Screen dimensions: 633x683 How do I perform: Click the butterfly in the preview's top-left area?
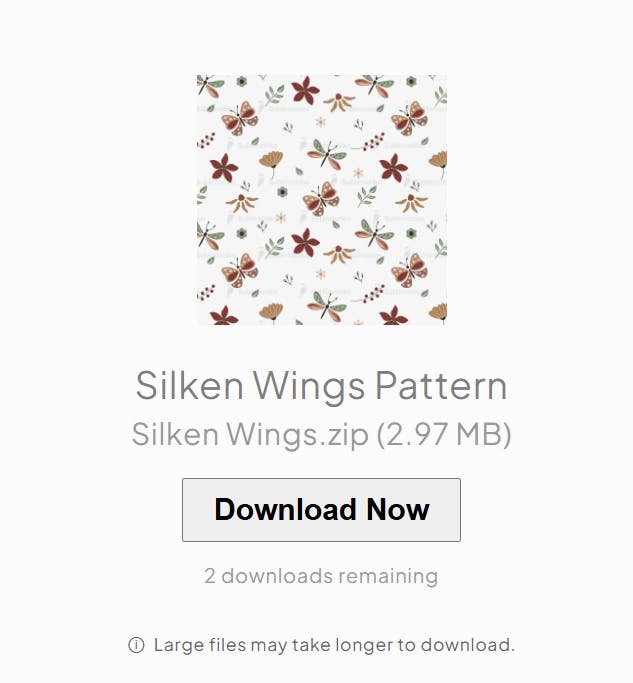tap(240, 118)
